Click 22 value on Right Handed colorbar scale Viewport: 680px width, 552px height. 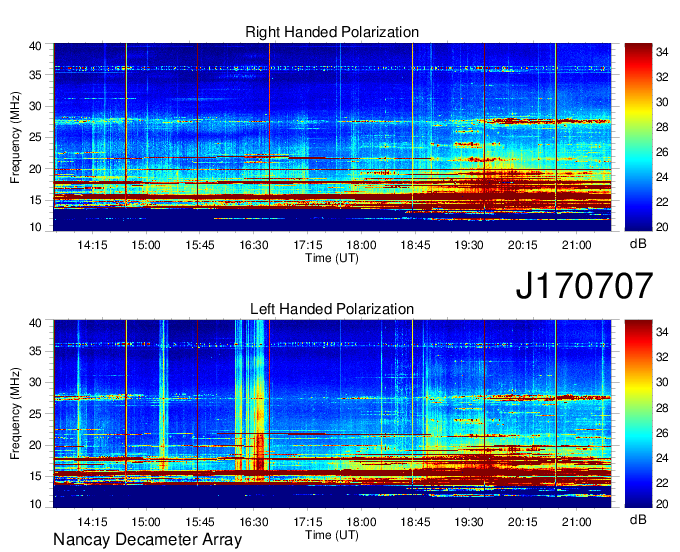(662, 202)
